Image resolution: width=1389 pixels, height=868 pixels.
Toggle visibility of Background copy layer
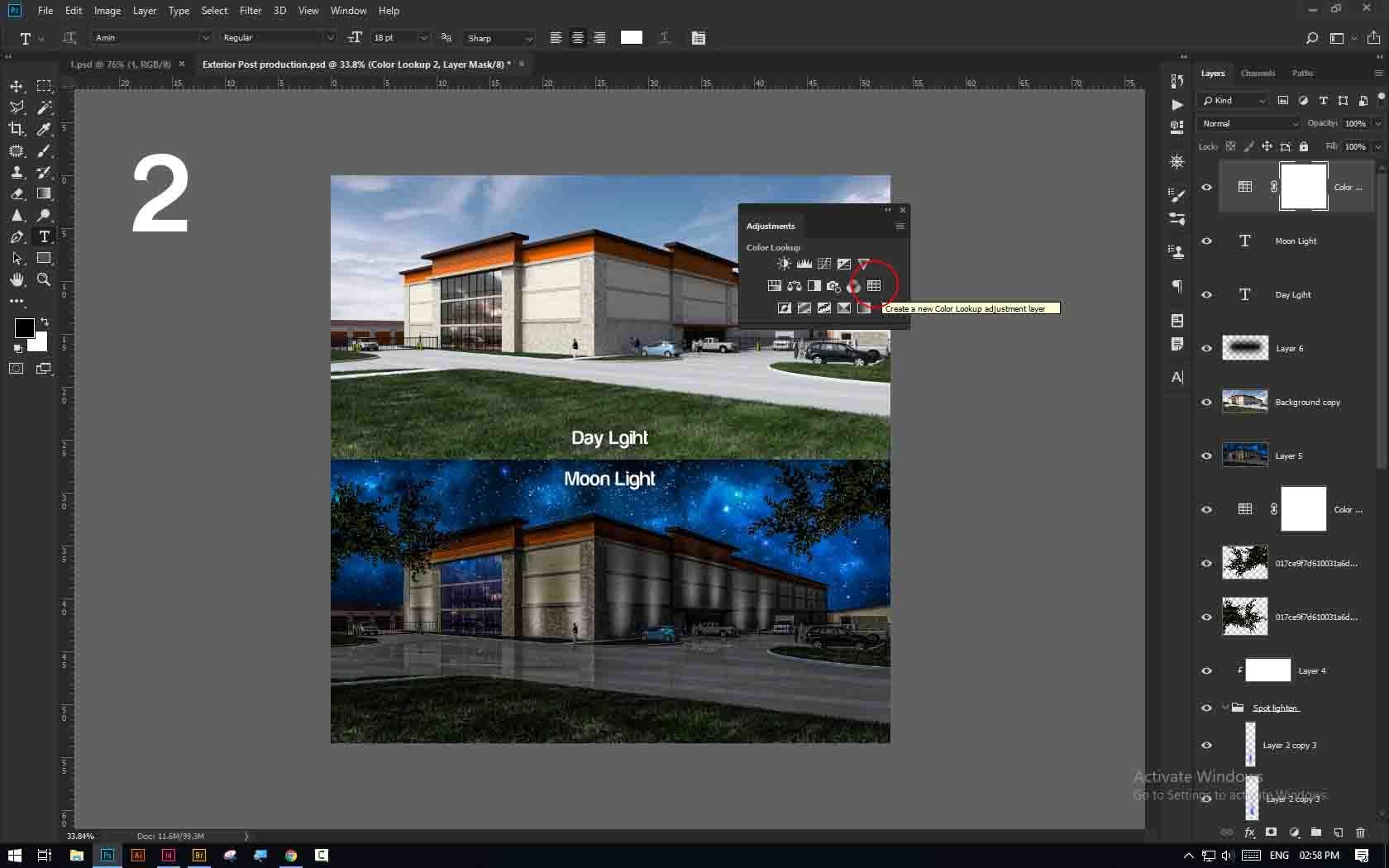pos(1206,403)
